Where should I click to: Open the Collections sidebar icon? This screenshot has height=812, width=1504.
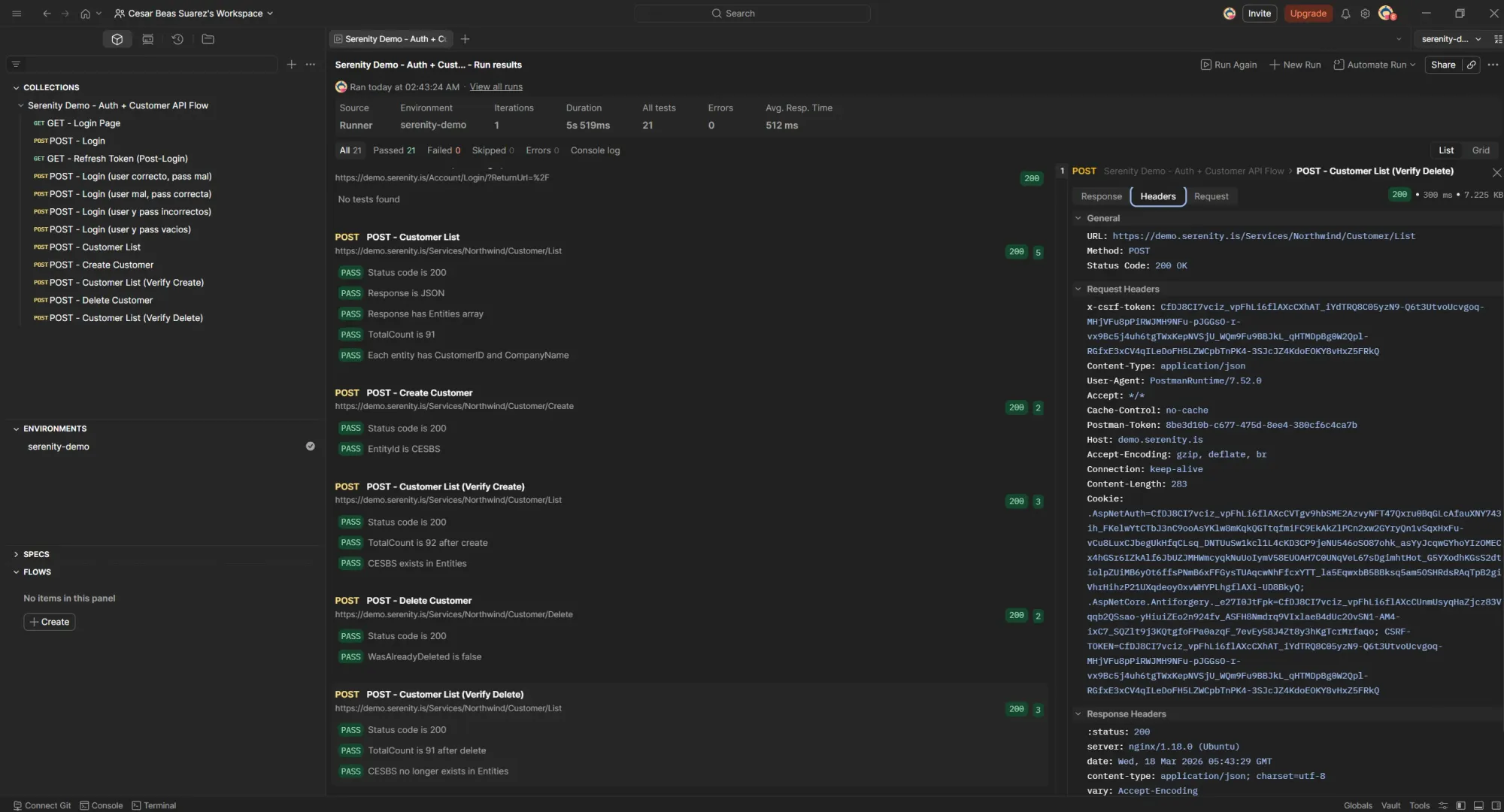tap(117, 39)
